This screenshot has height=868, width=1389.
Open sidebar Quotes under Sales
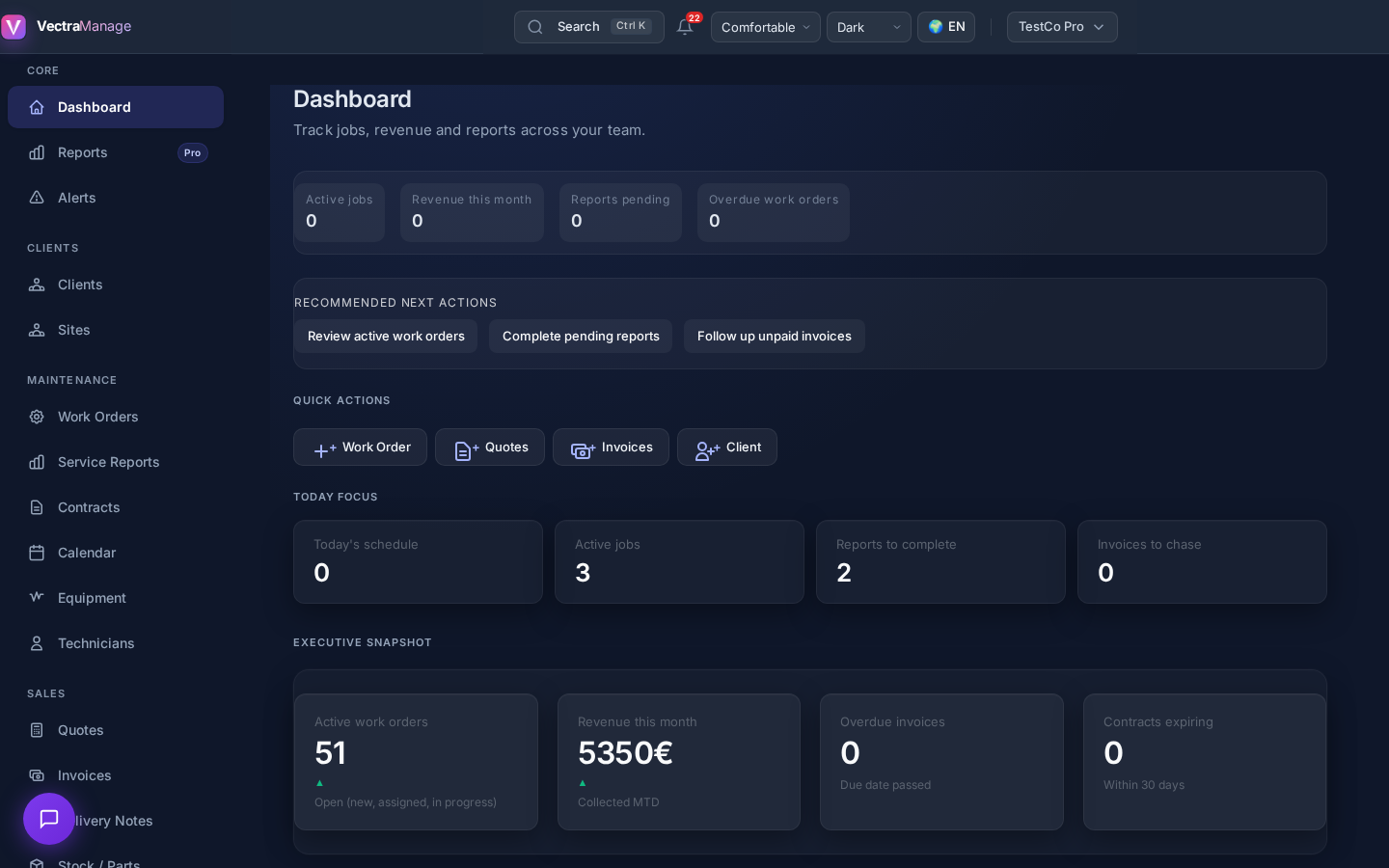coord(116,730)
